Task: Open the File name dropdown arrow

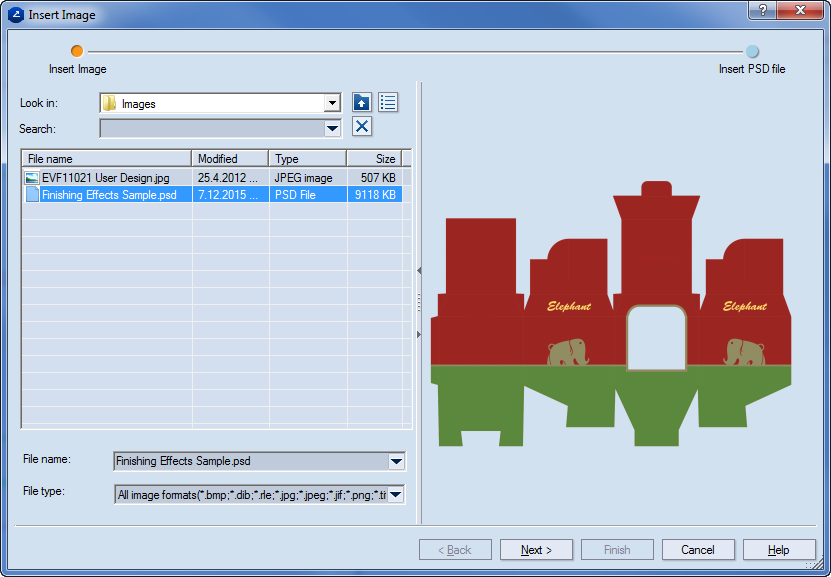Action: [x=396, y=461]
